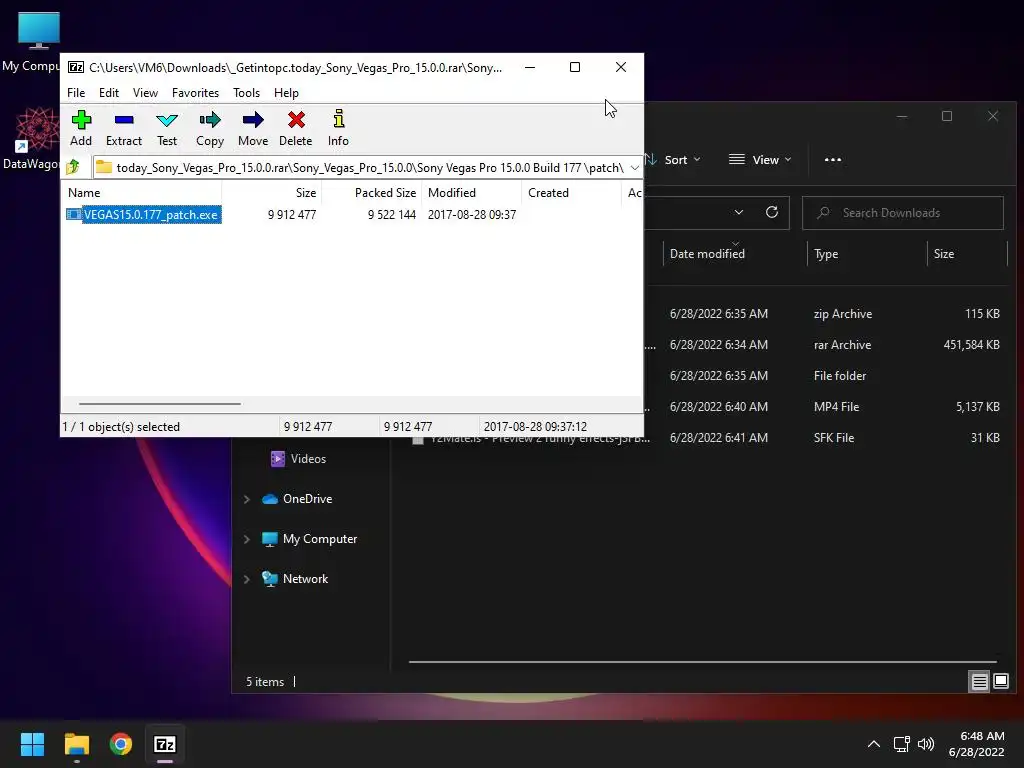Expand the 7-Zip address path dropdown

click(x=634, y=168)
